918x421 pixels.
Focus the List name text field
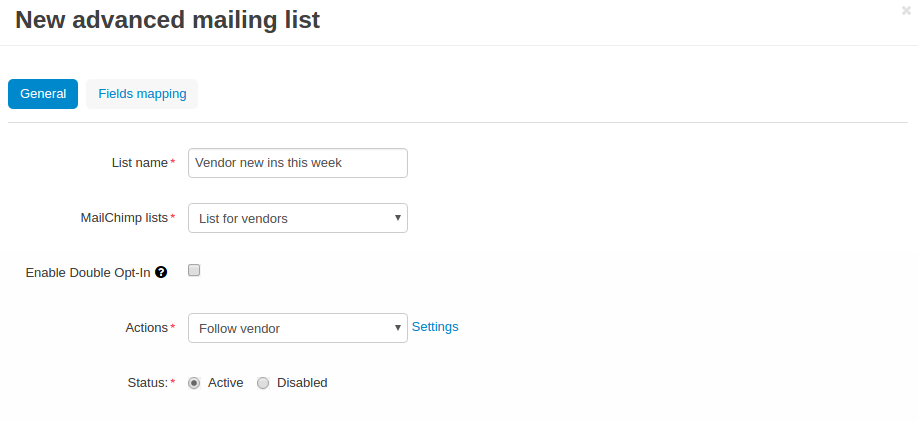(x=297, y=163)
